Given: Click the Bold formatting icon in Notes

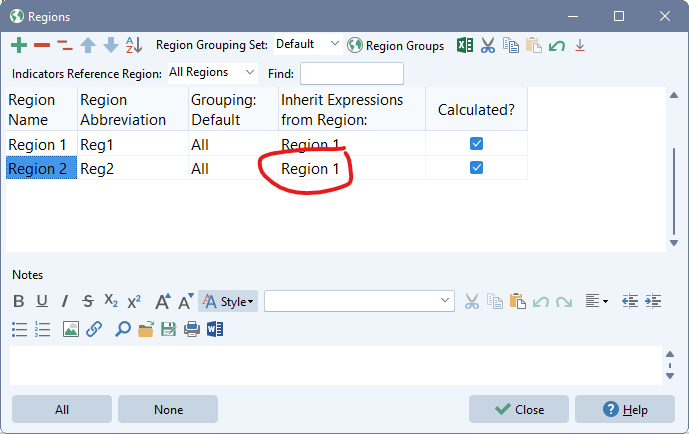Looking at the screenshot, I should tap(18, 301).
